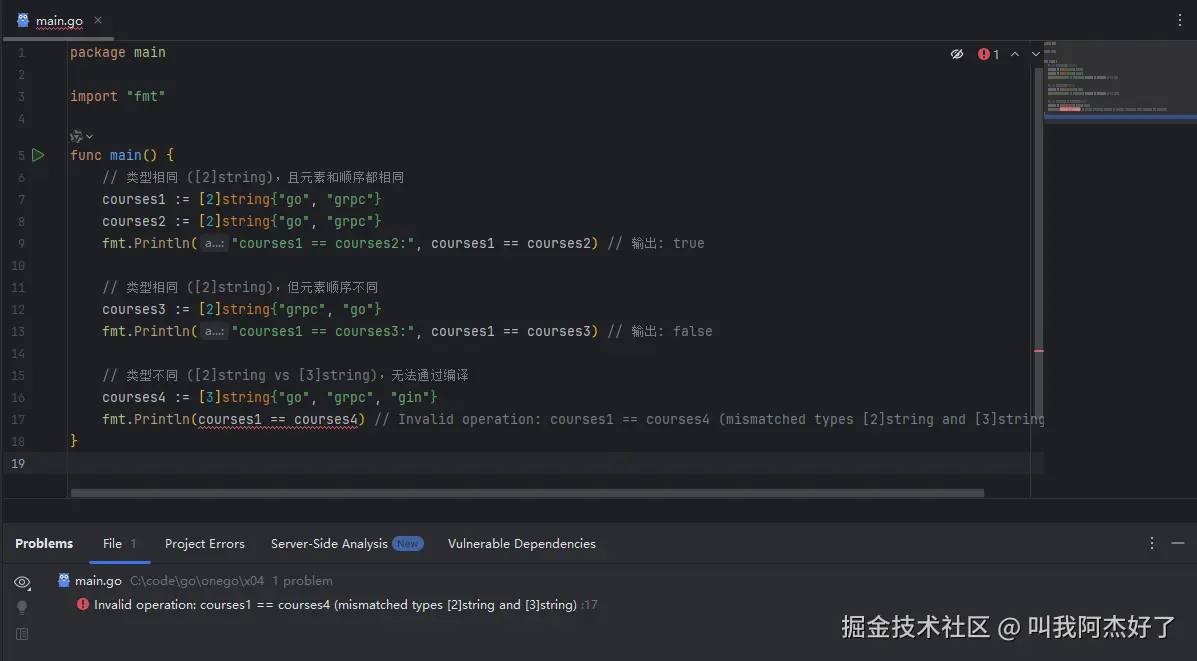
Task: Click inline error hint on line 17
Action: click(709, 420)
